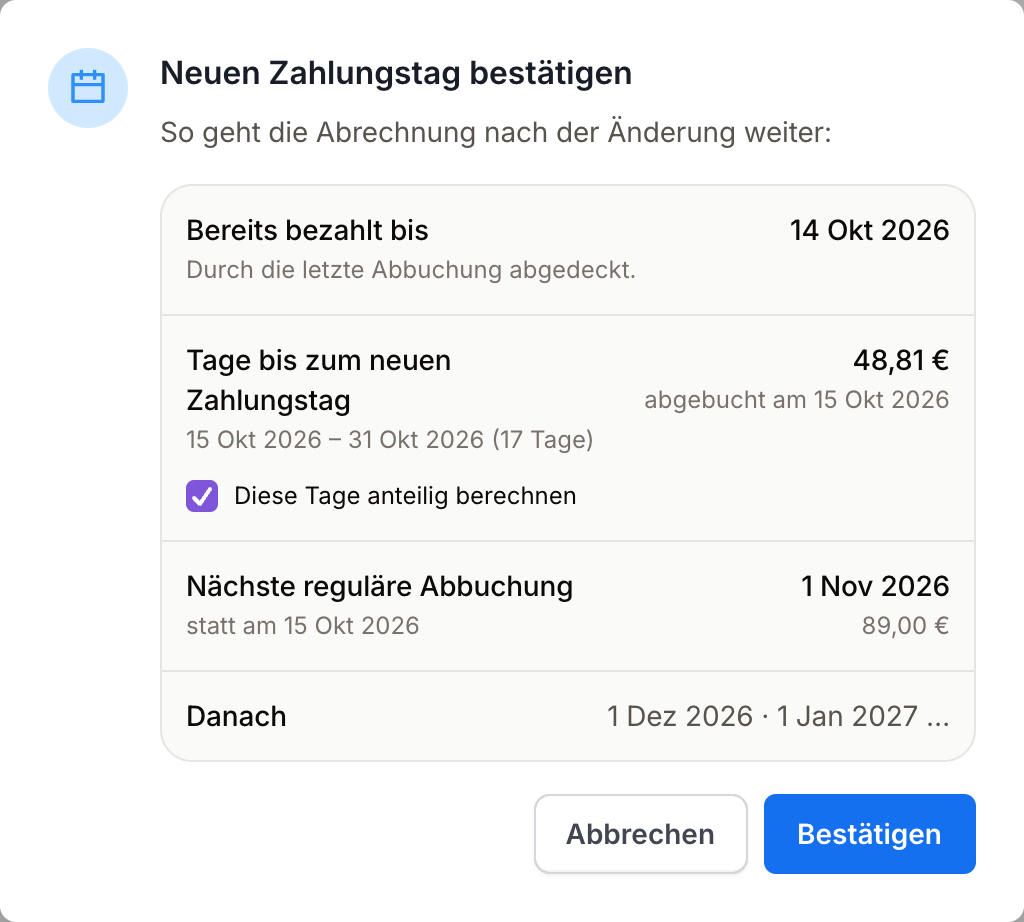Select the "Bereits bezahlt bis" row label
This screenshot has height=922, width=1024.
[x=307, y=230]
